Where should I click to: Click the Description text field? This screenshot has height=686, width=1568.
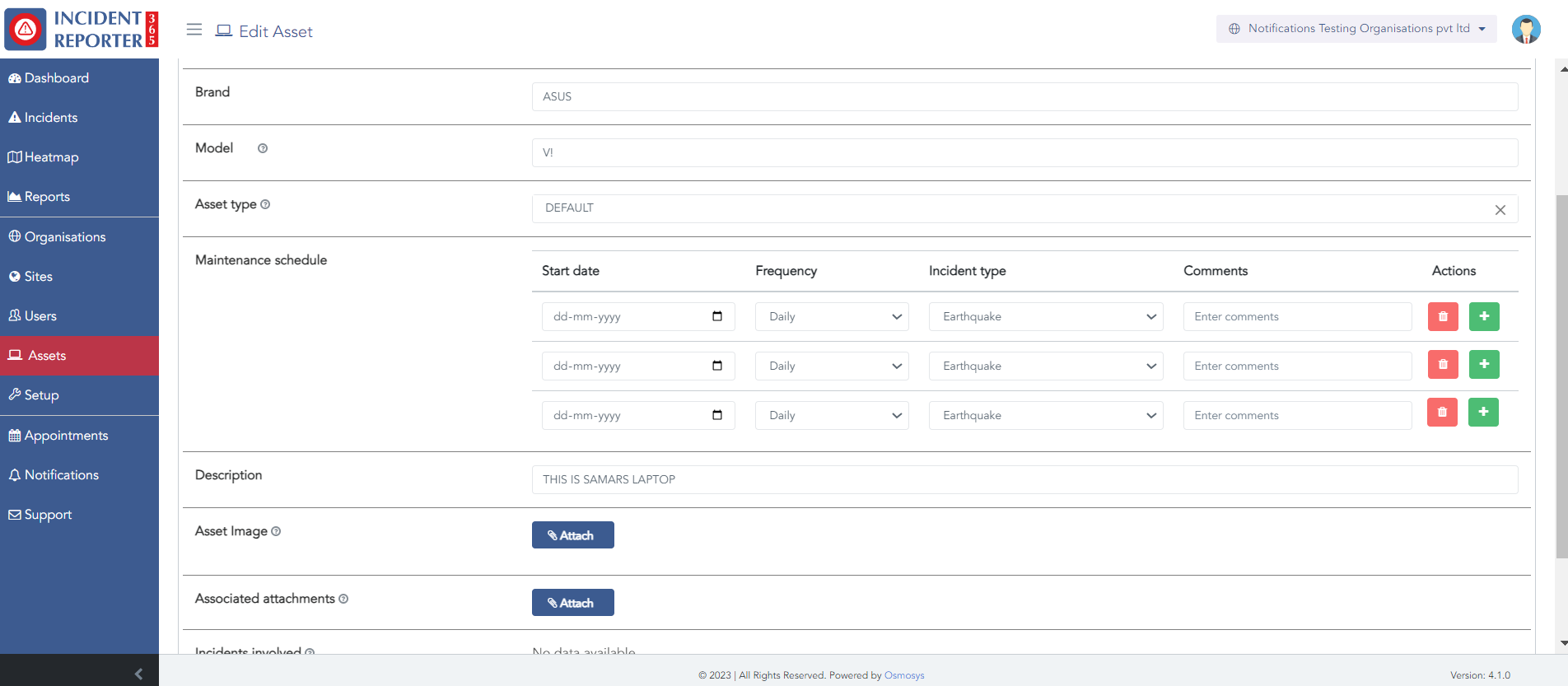[1024, 479]
